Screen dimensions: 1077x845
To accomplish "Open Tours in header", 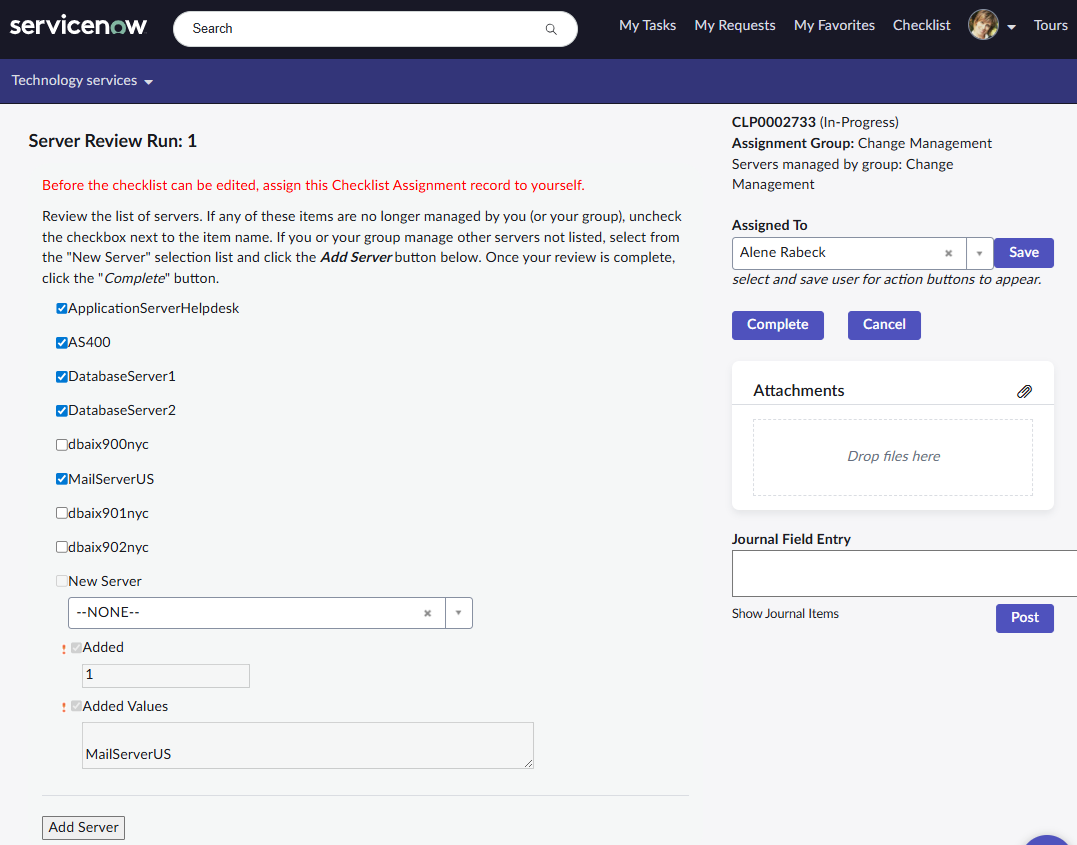I will pos(1050,25).
